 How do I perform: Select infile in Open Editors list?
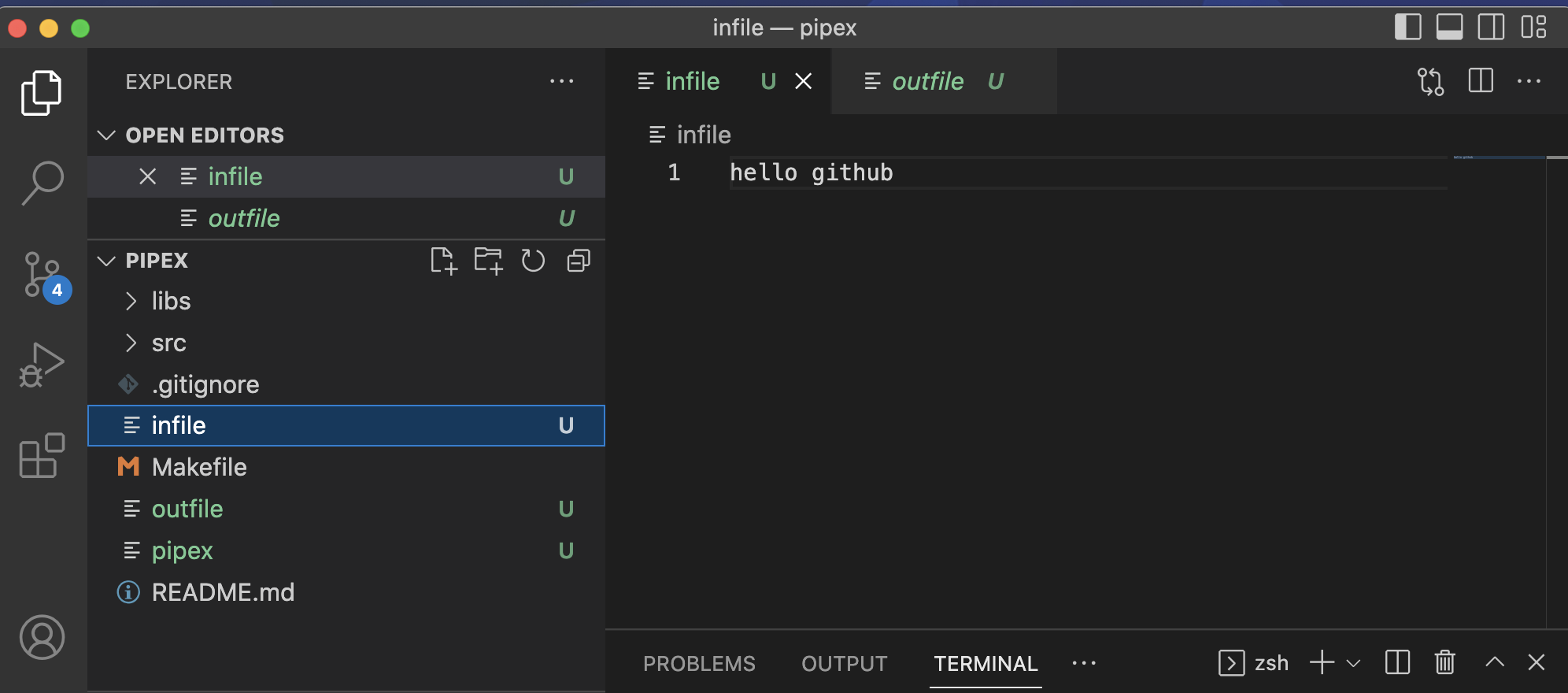point(346,176)
